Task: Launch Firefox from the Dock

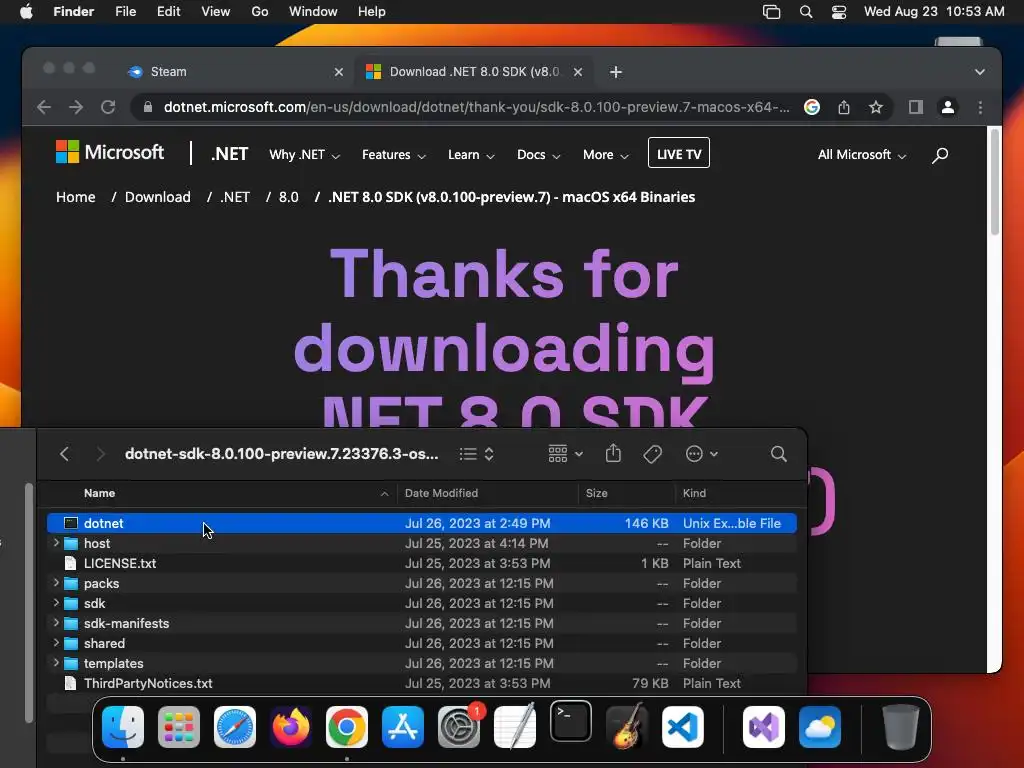Action: pos(291,727)
